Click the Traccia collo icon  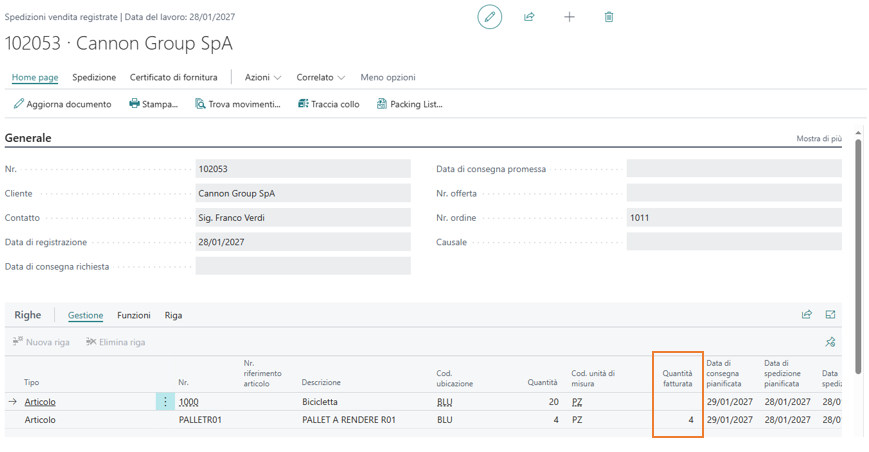[x=303, y=104]
